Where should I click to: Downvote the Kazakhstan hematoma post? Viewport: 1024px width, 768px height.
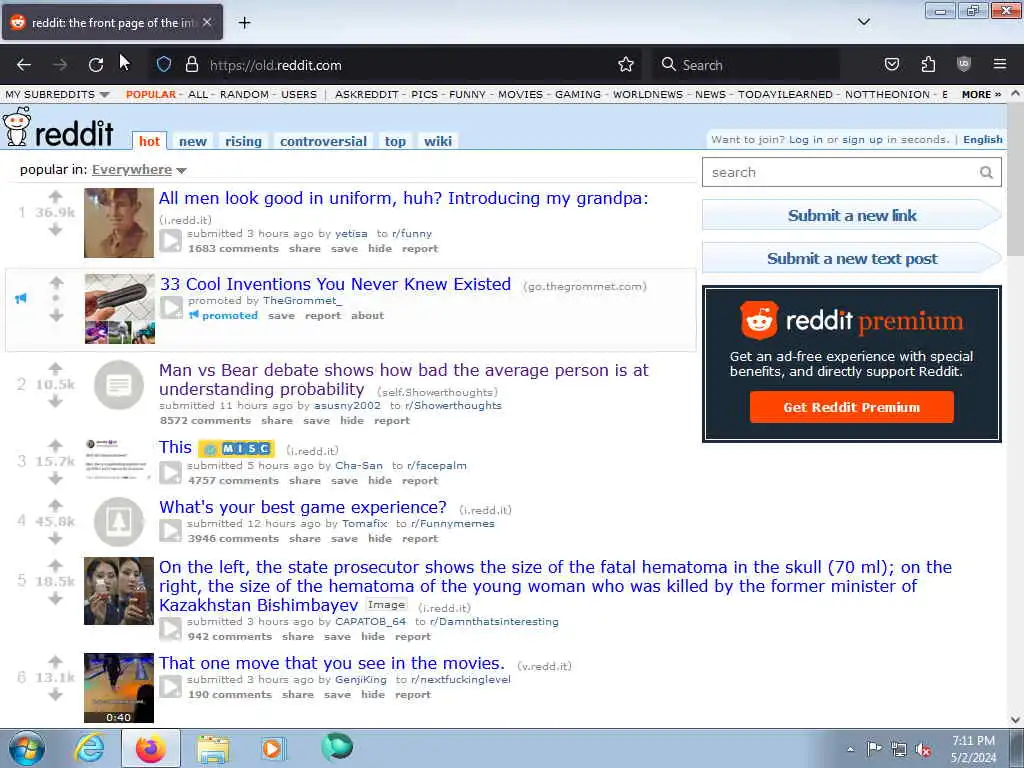[x=56, y=598]
